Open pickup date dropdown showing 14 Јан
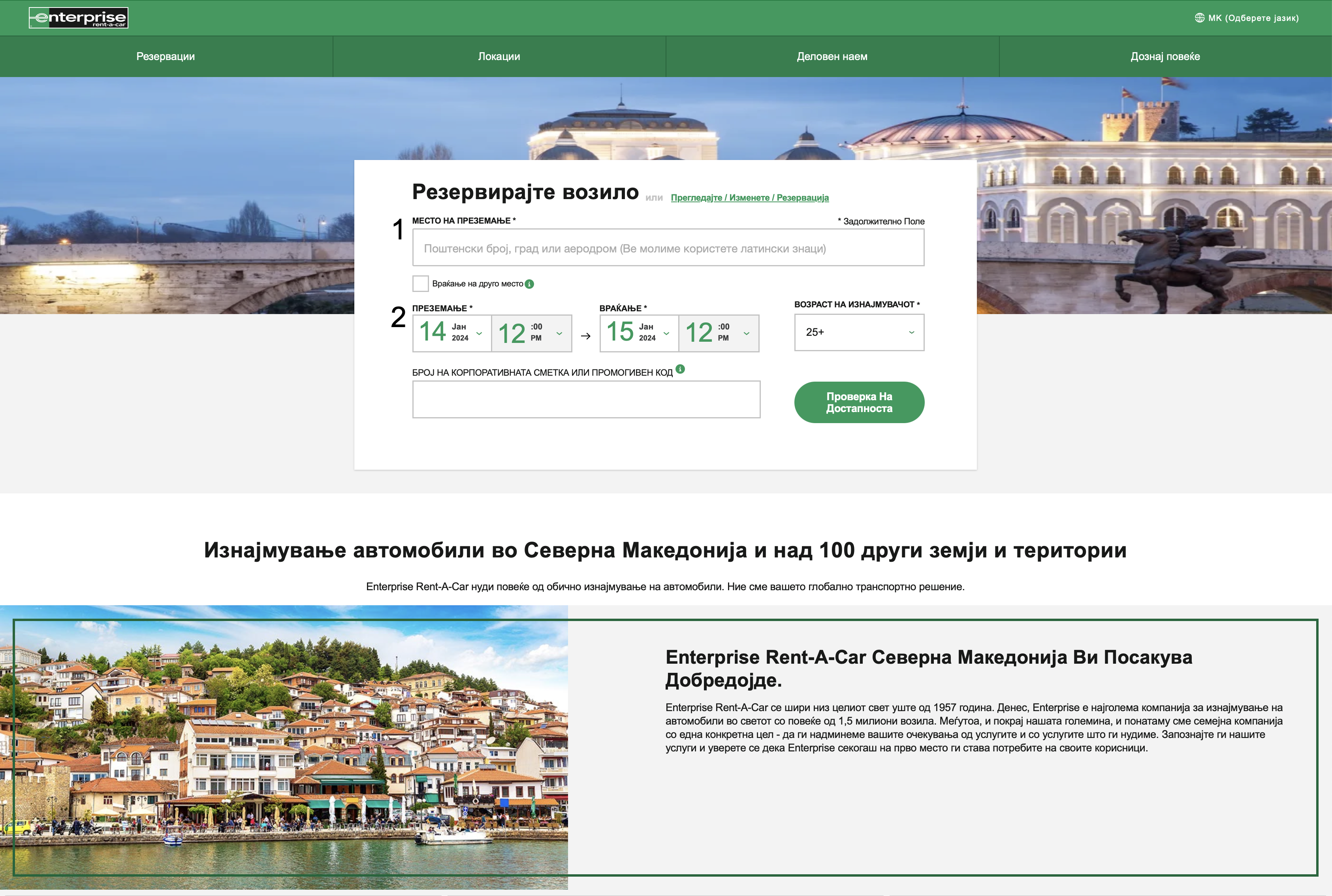 point(451,333)
